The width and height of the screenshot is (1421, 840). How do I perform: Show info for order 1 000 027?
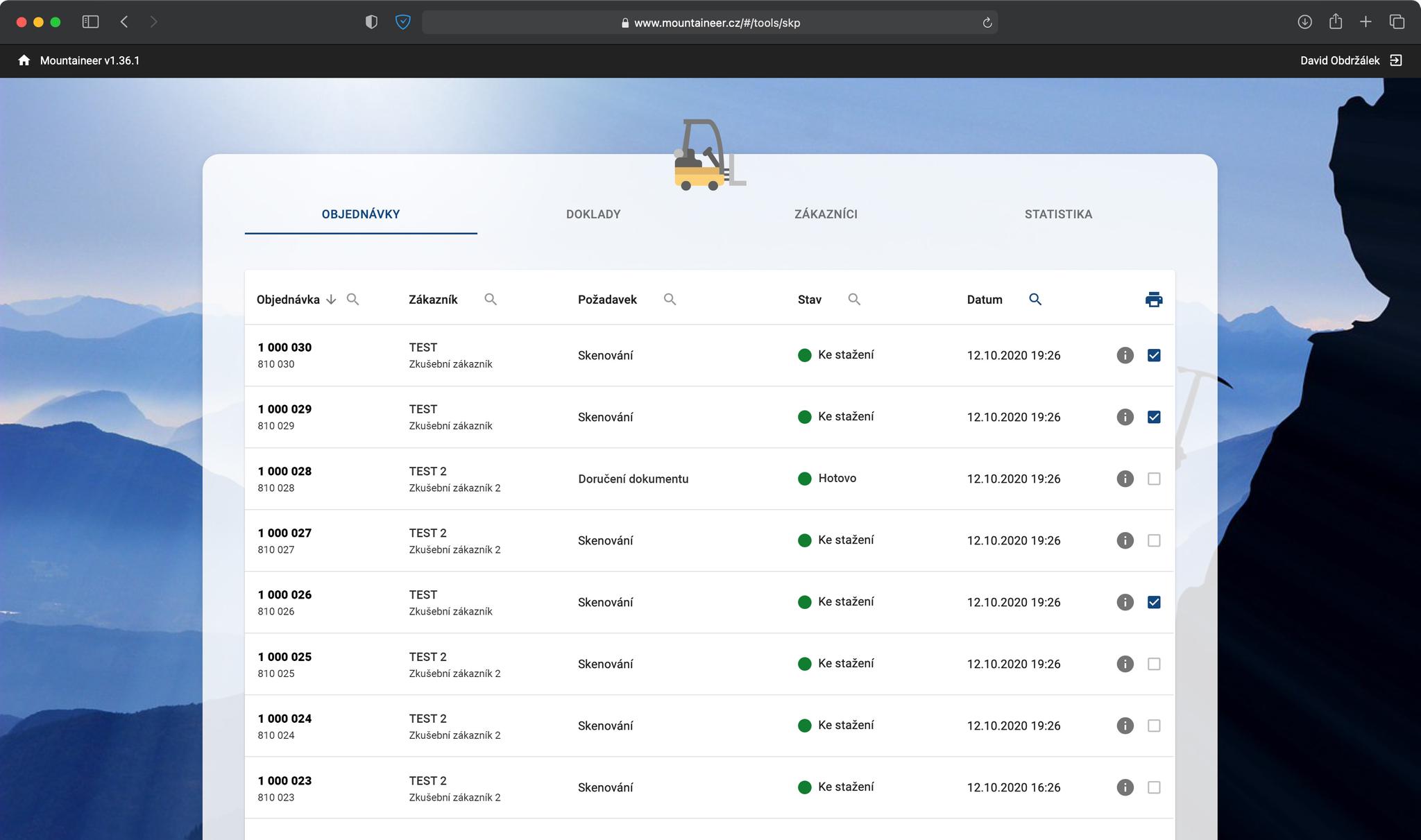pyautogui.click(x=1125, y=540)
